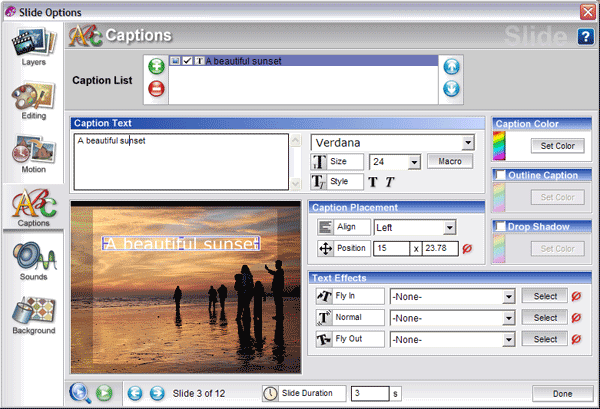Image resolution: width=600 pixels, height=409 pixels.
Task: Click the small slide icon in caption row
Action: (x=175, y=60)
